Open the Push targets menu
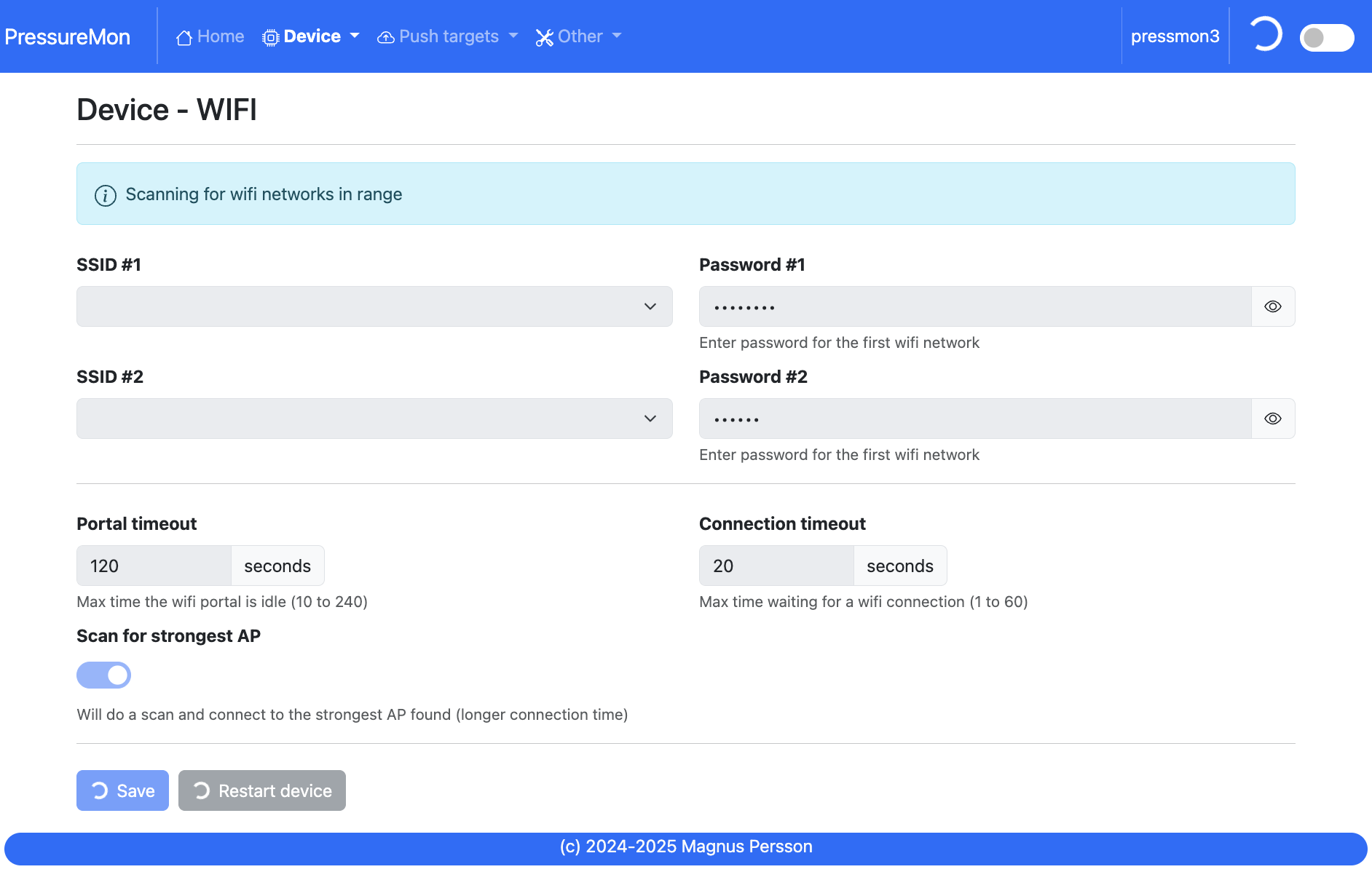Viewport: 1372px width, 888px height. (x=448, y=36)
